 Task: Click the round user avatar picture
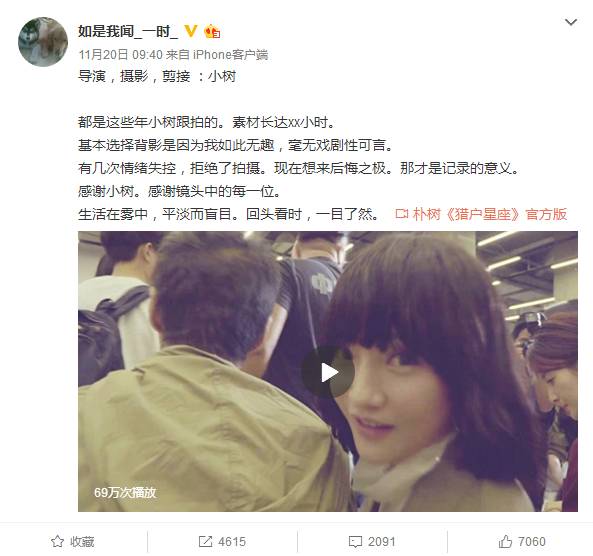[x=43, y=42]
